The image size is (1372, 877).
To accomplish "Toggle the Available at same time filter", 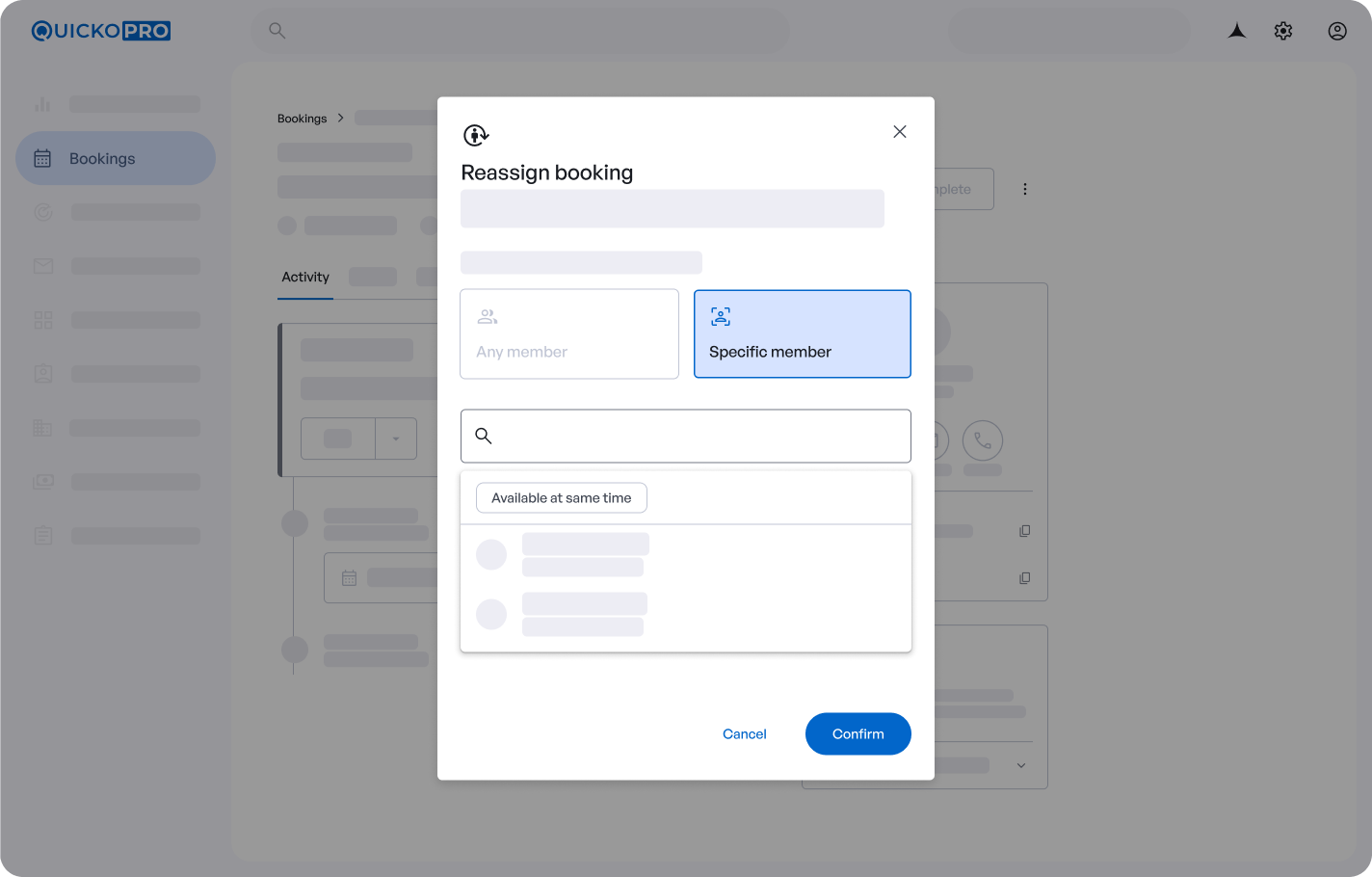I will click(x=561, y=498).
